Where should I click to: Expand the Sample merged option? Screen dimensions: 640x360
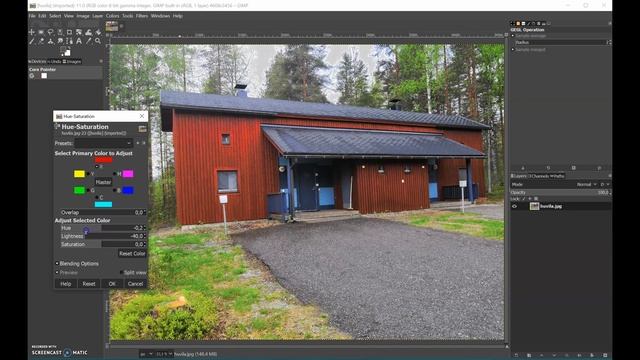513,49
